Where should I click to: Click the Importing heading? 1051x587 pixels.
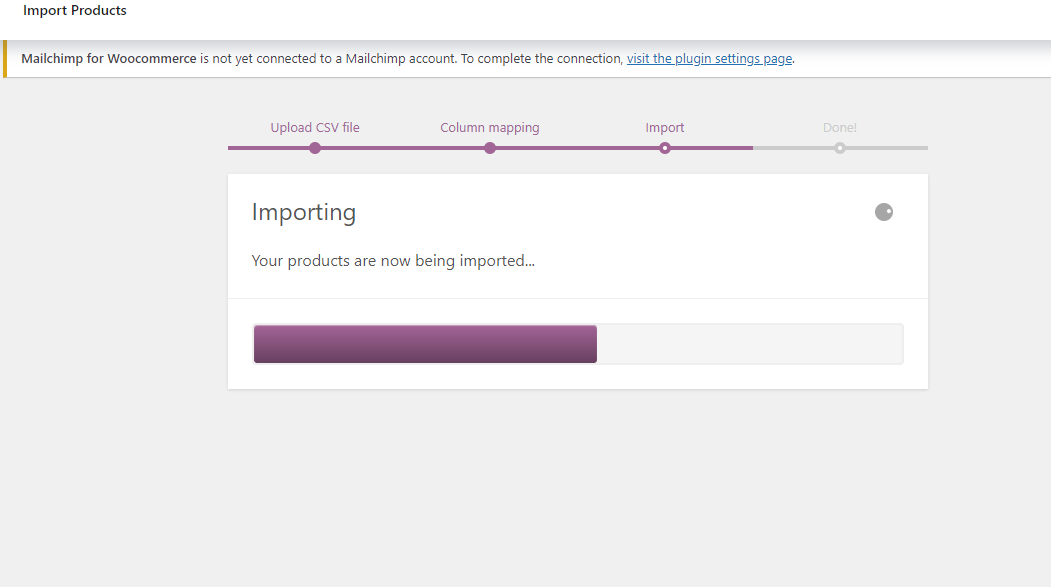point(304,212)
